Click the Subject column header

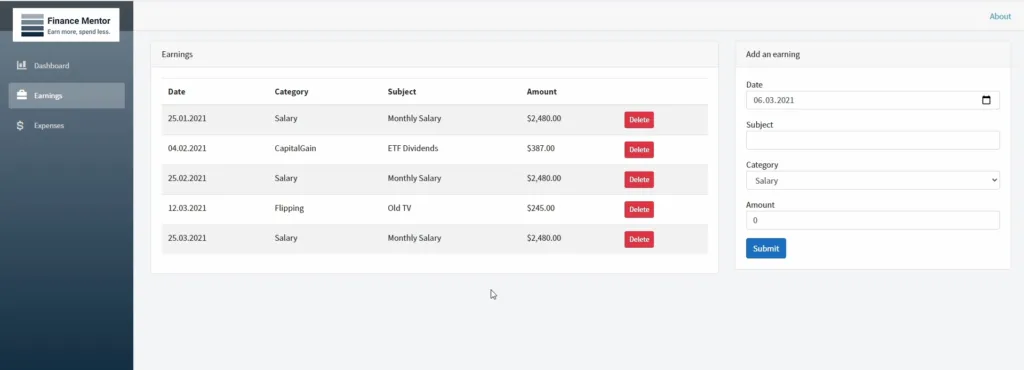coord(402,92)
